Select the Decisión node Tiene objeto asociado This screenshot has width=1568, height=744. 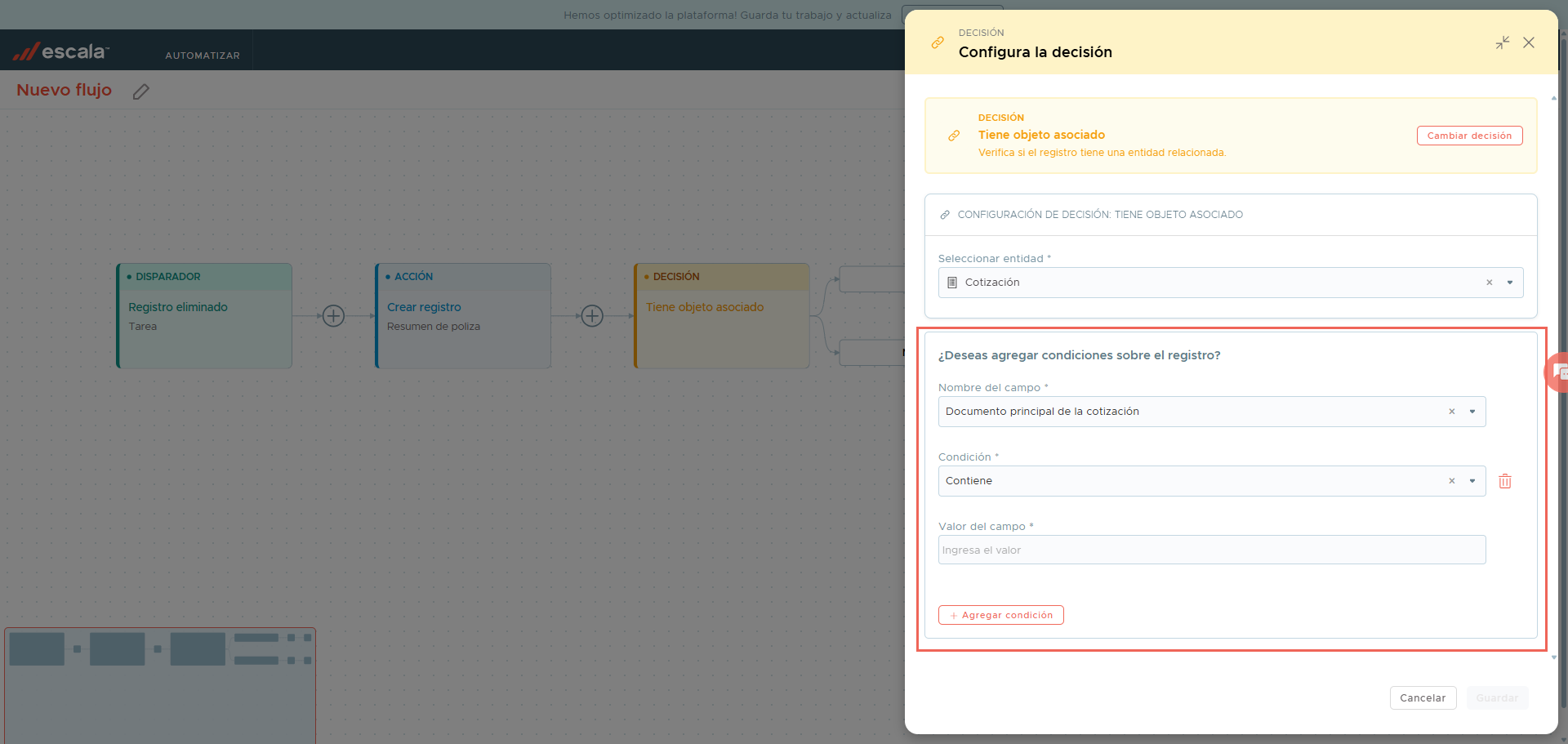point(722,315)
